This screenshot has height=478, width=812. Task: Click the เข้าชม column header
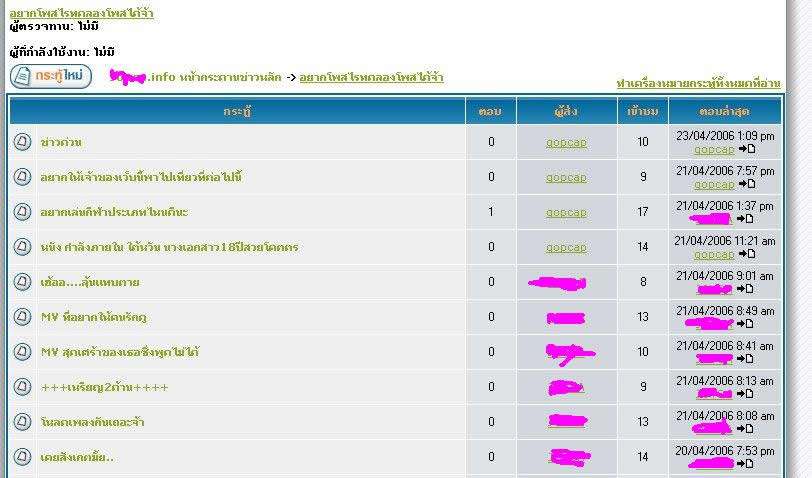point(642,111)
